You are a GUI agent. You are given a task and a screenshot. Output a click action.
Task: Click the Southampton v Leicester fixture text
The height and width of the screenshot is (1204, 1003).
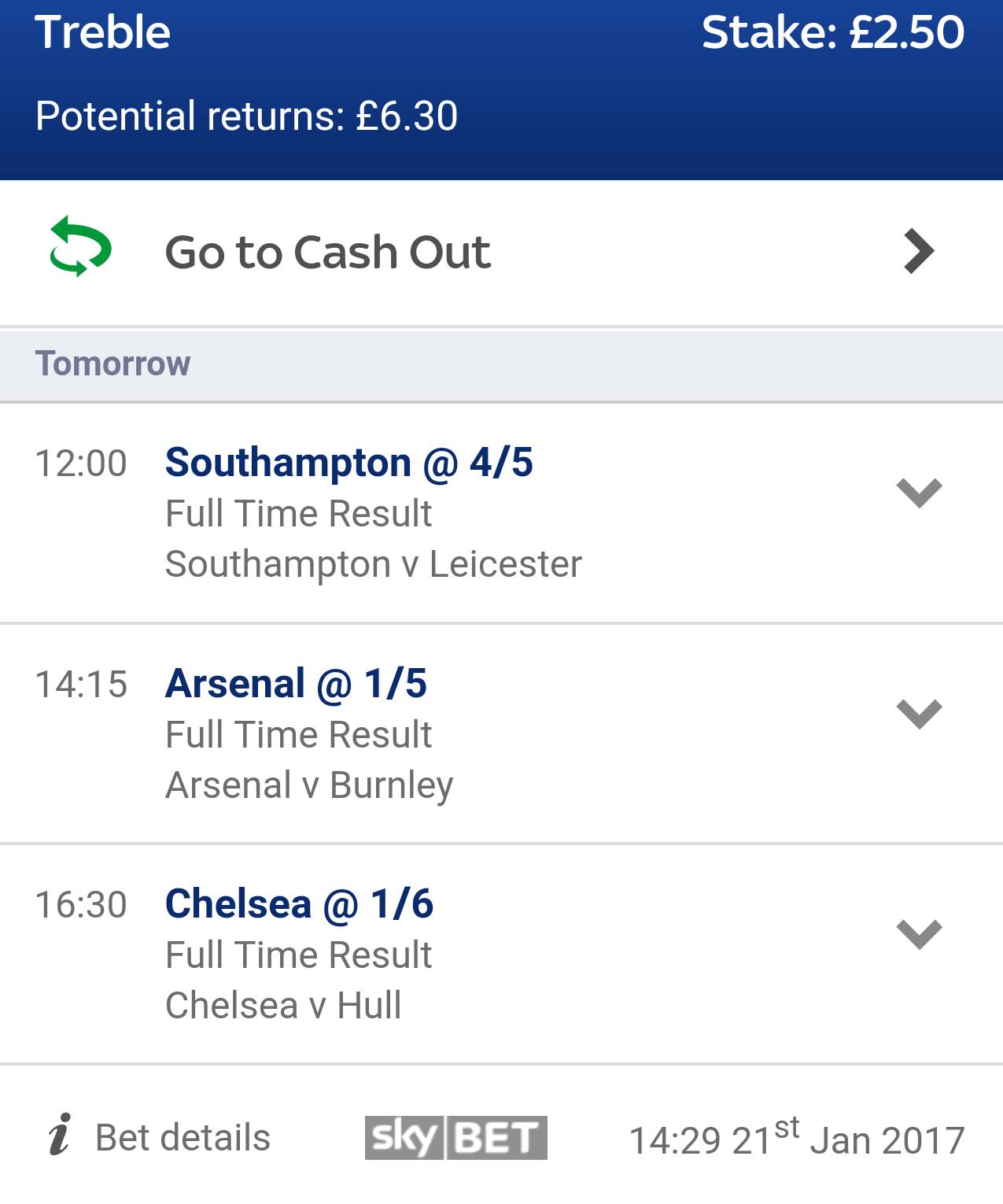[374, 564]
